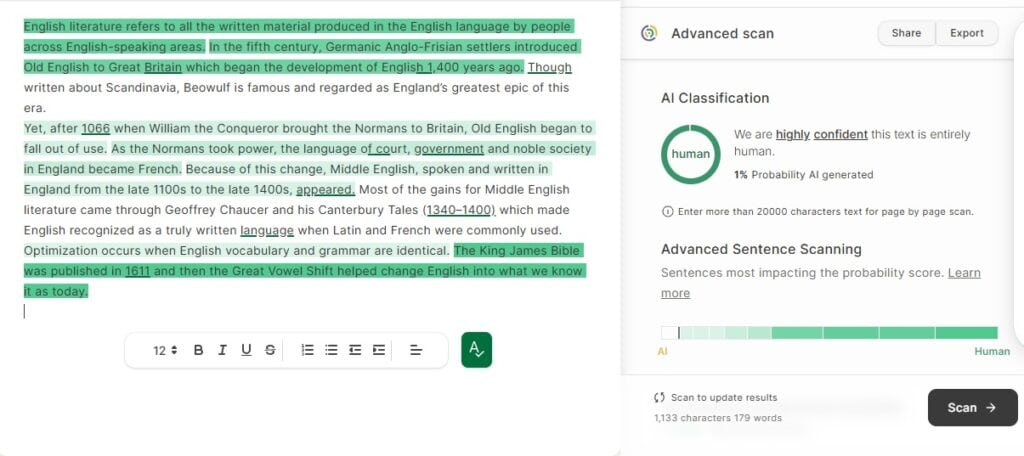Click the underlined word 'Though'
This screenshot has width=1024, height=456.
click(x=550, y=67)
